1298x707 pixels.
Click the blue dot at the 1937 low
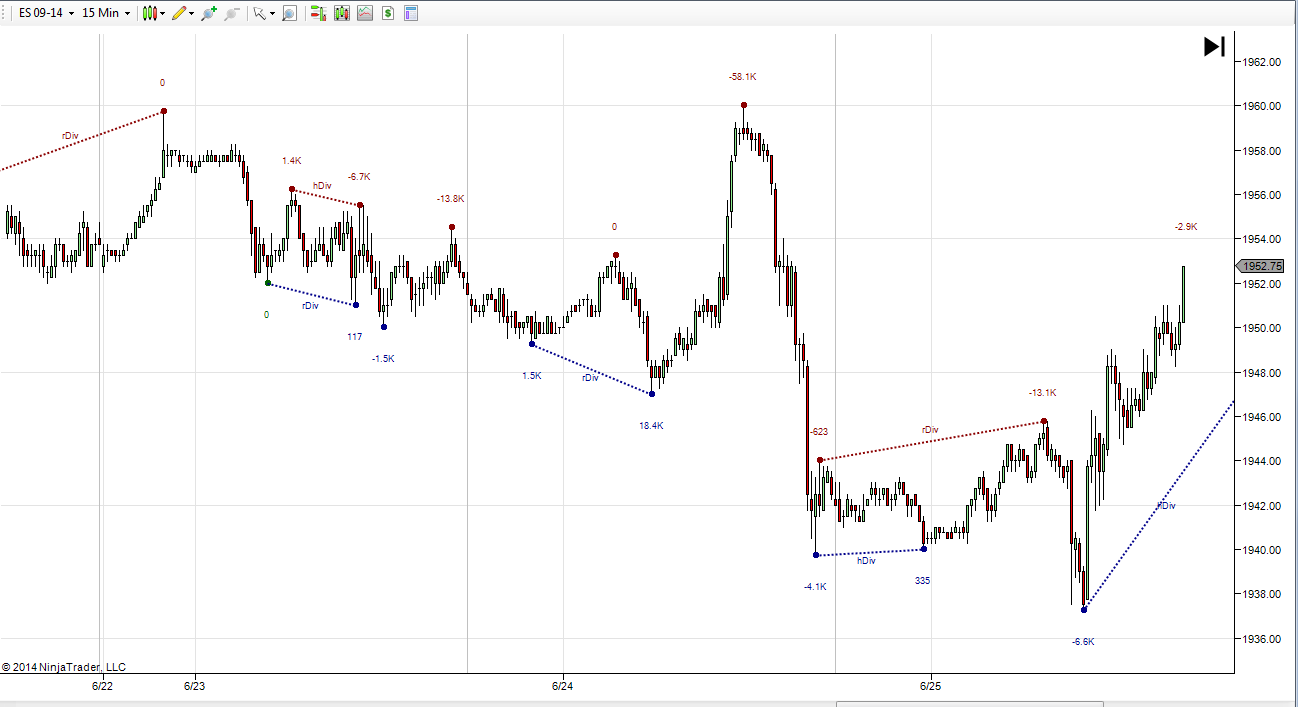1084,610
